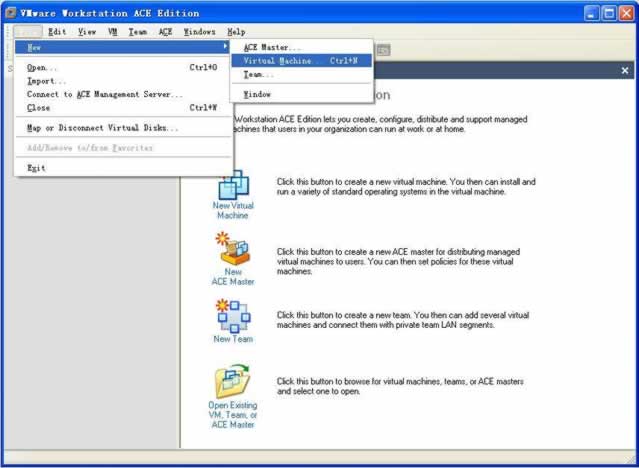Click the Open Existing VM folder icon
The width and height of the screenshot is (639, 468).
pyautogui.click(x=232, y=381)
